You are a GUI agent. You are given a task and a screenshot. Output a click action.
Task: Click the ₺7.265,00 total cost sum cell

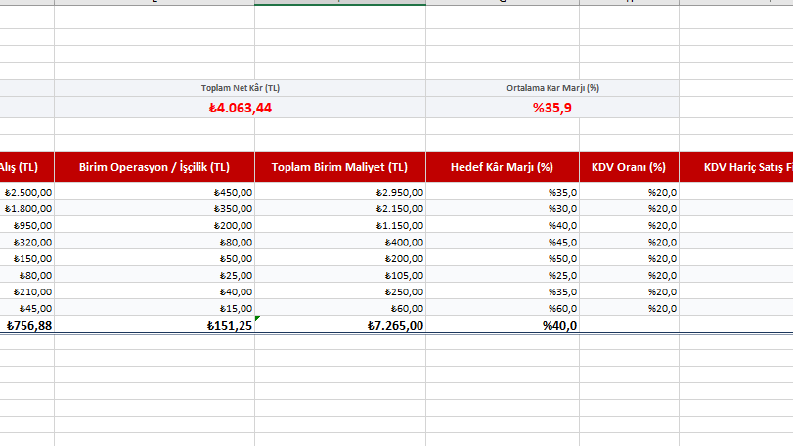340,325
